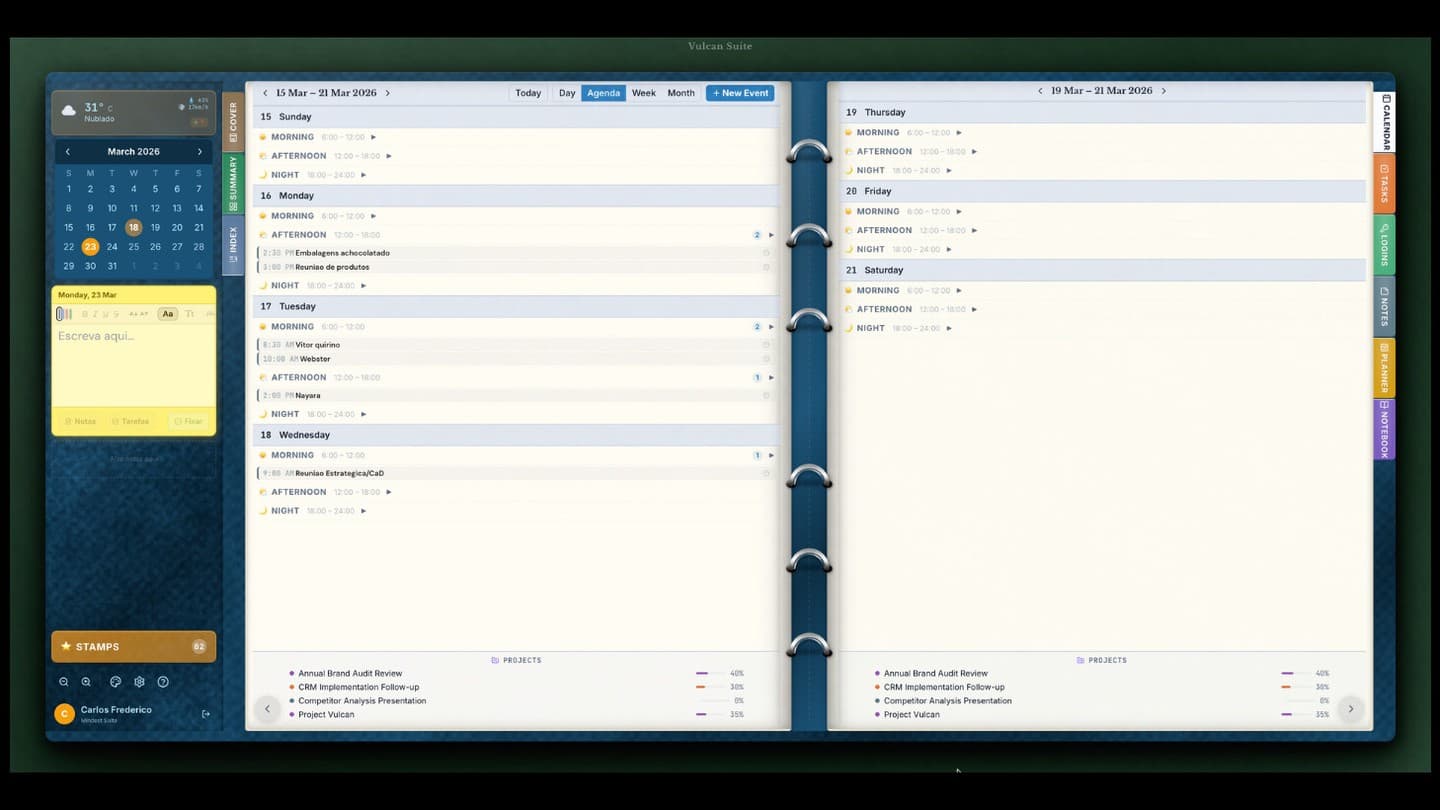The height and width of the screenshot is (810, 1440).
Task: Click the star icon on Stamps
Action: pyautogui.click(x=66, y=646)
